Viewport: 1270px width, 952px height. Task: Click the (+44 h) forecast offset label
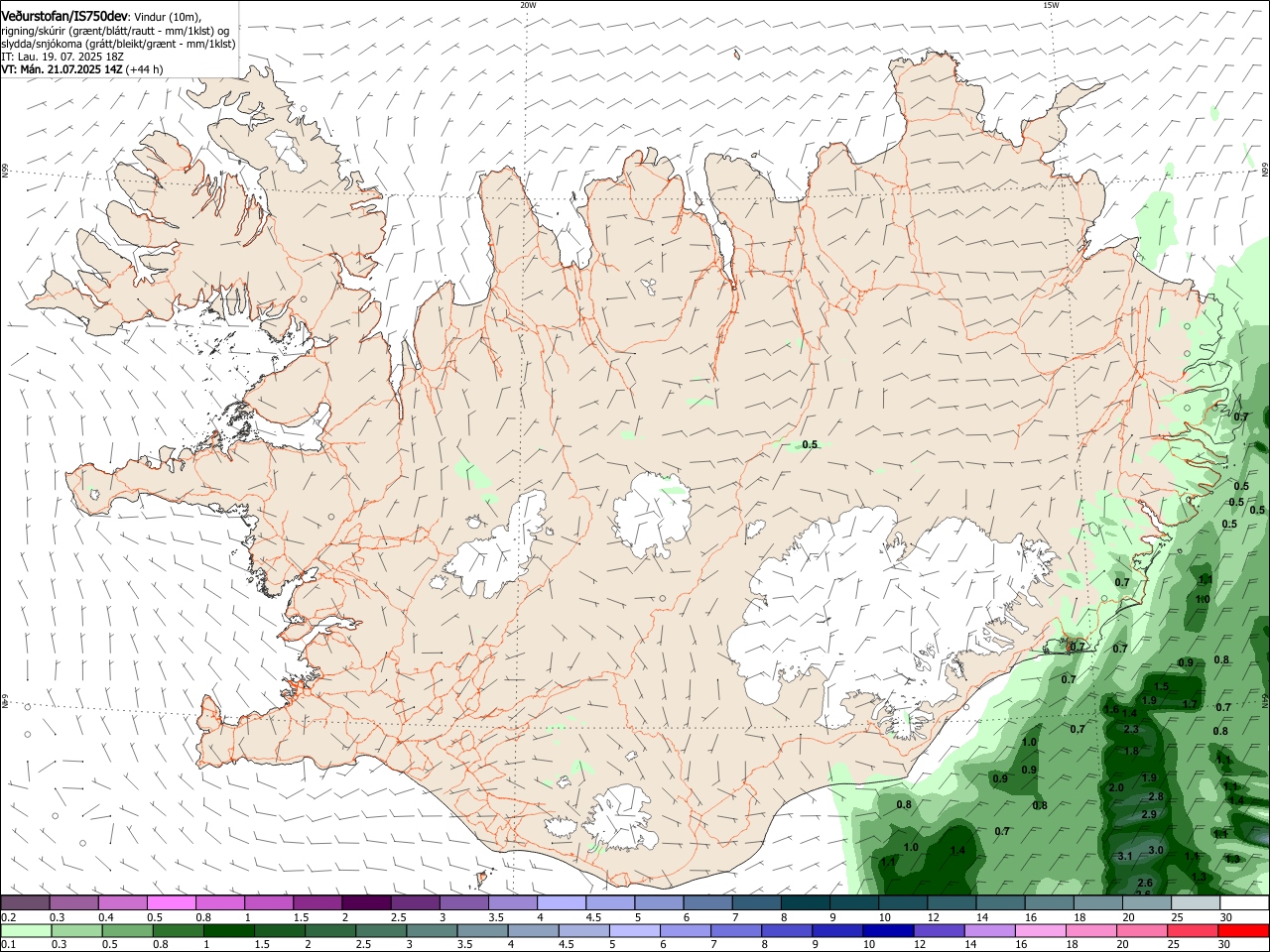[x=146, y=69]
